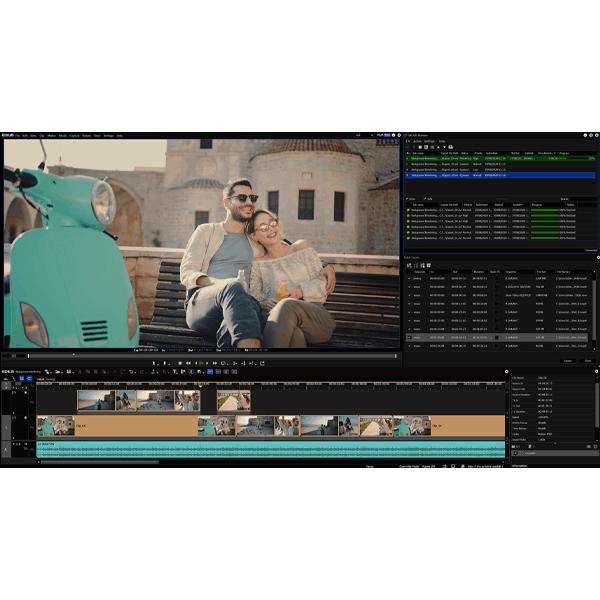Click the timeline playhead marker on the ruler

tap(200, 385)
